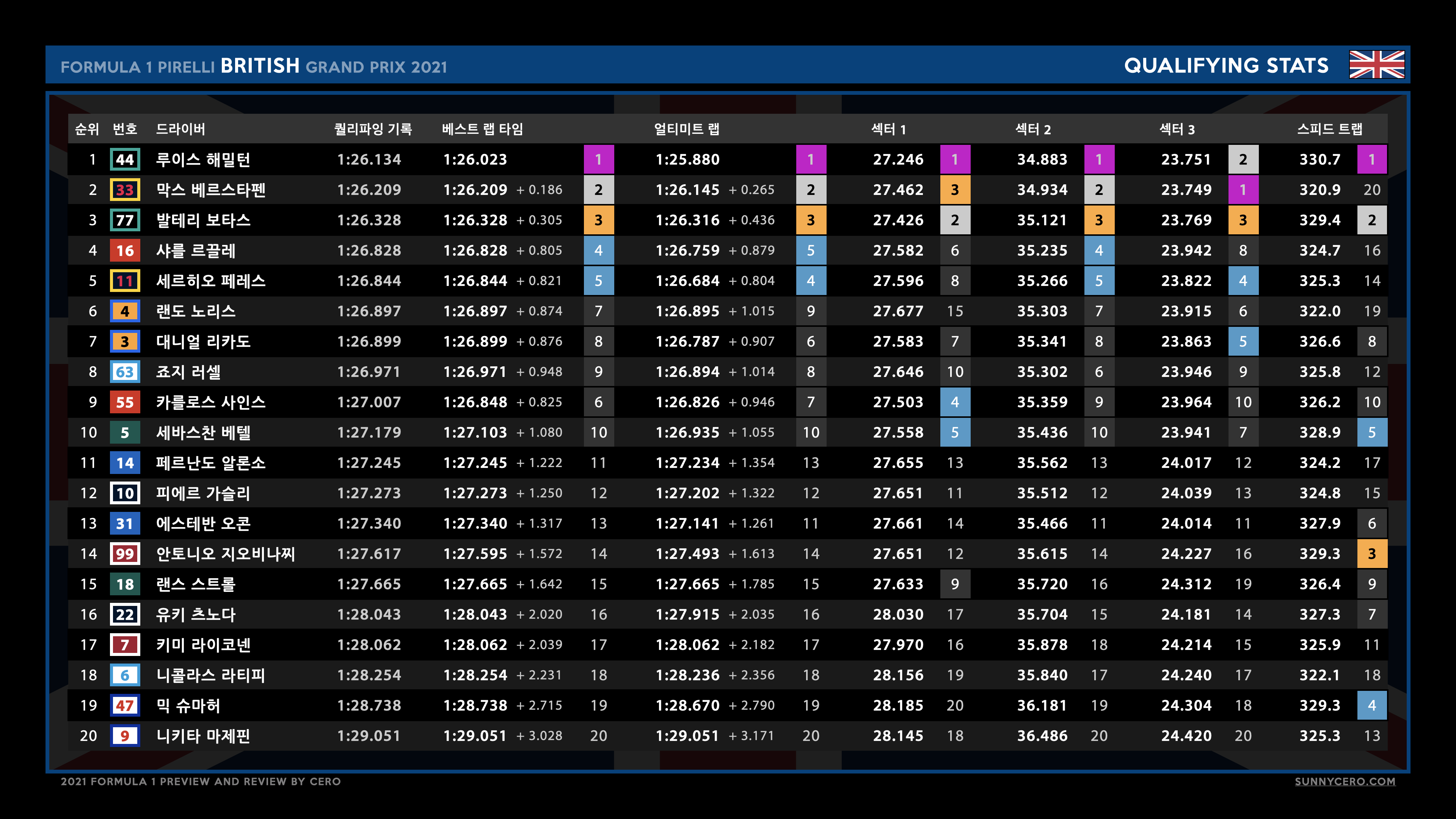Click blue rank 4 swatch in Schumacher's row
Viewport: 1456px width, 819px height.
[x=1372, y=705]
